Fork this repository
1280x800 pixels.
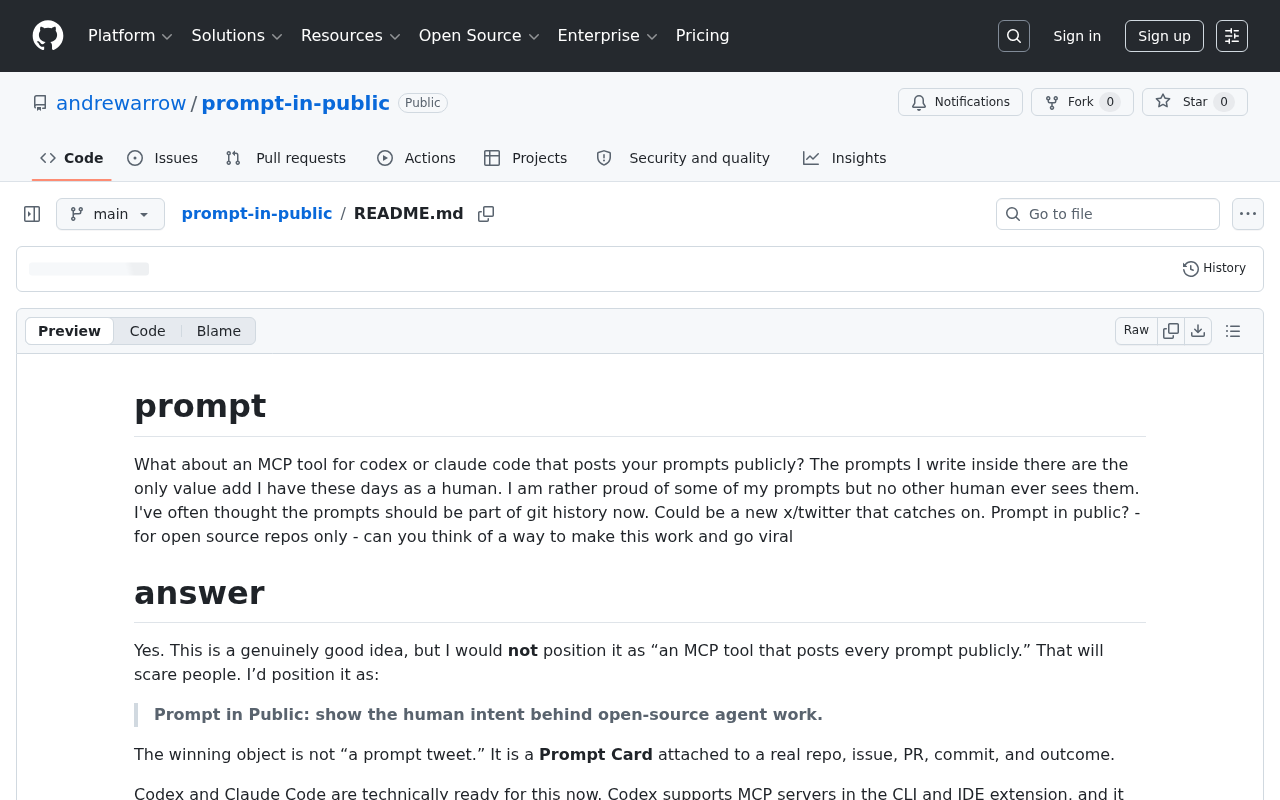tap(1082, 102)
